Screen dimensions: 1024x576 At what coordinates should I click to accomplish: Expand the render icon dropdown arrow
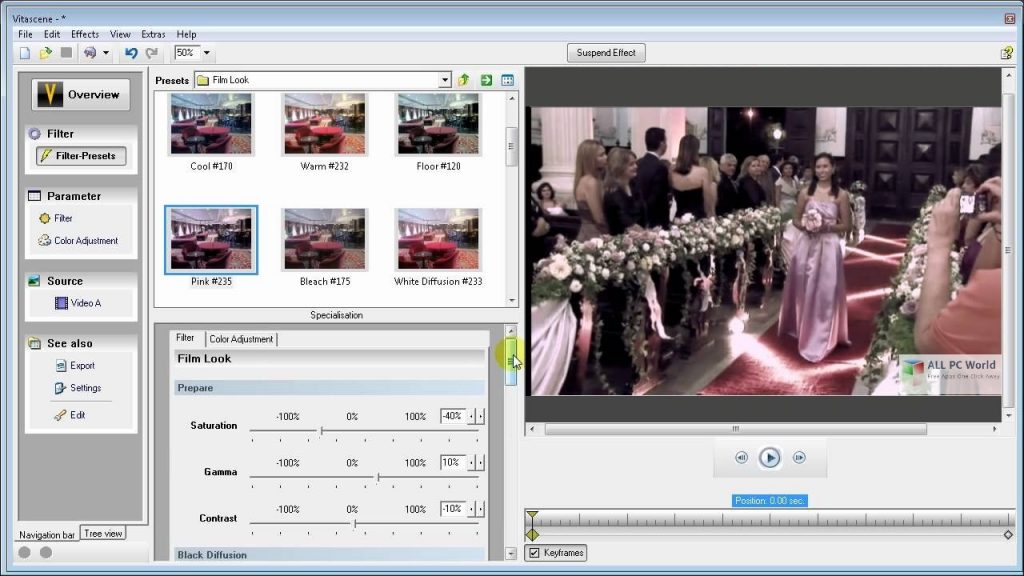[x=105, y=53]
